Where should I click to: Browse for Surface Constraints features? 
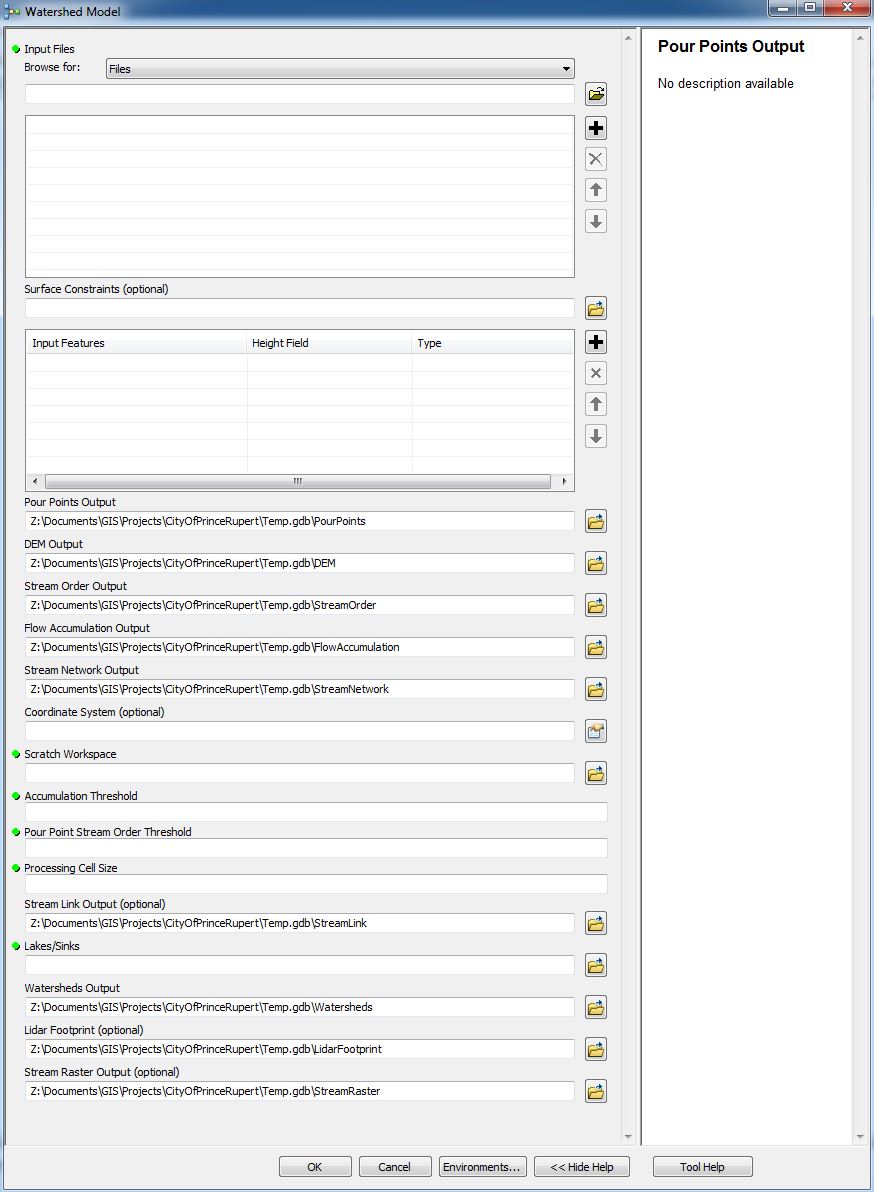click(596, 309)
